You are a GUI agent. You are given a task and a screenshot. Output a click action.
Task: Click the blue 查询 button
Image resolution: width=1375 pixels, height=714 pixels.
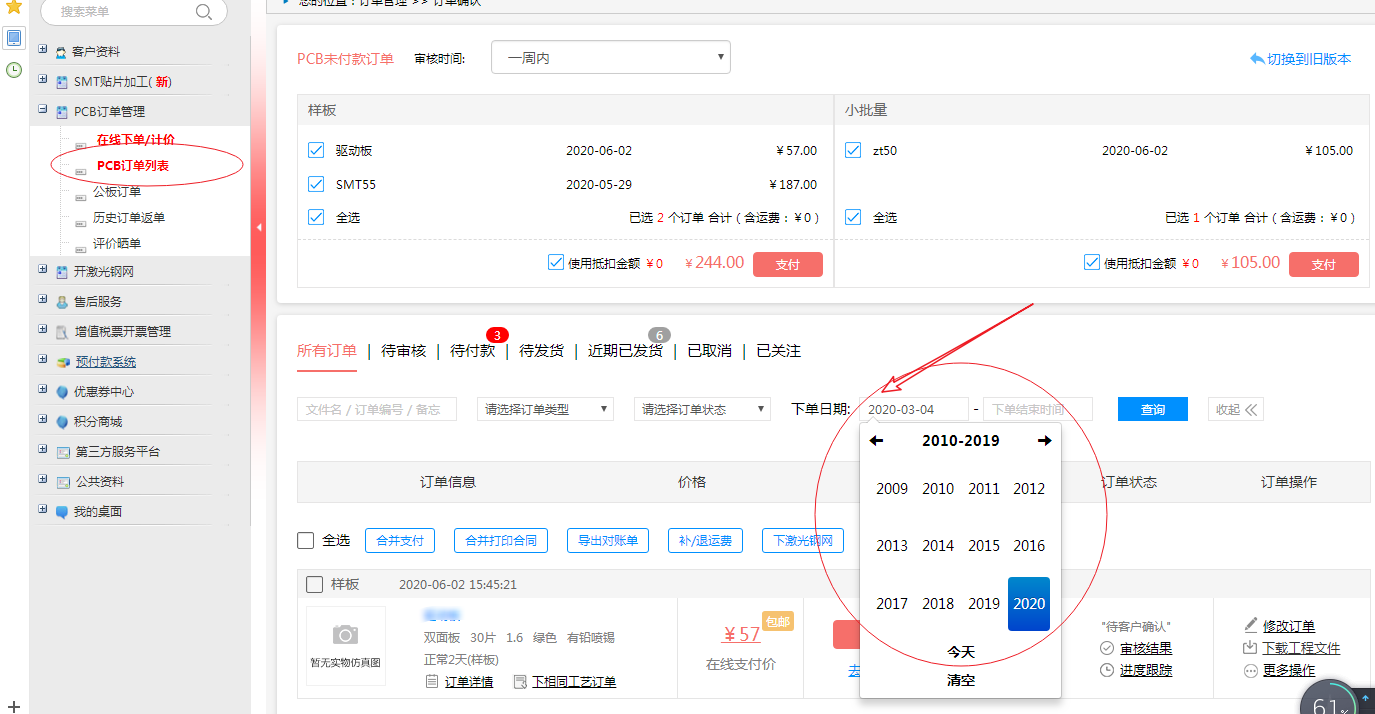click(1152, 409)
